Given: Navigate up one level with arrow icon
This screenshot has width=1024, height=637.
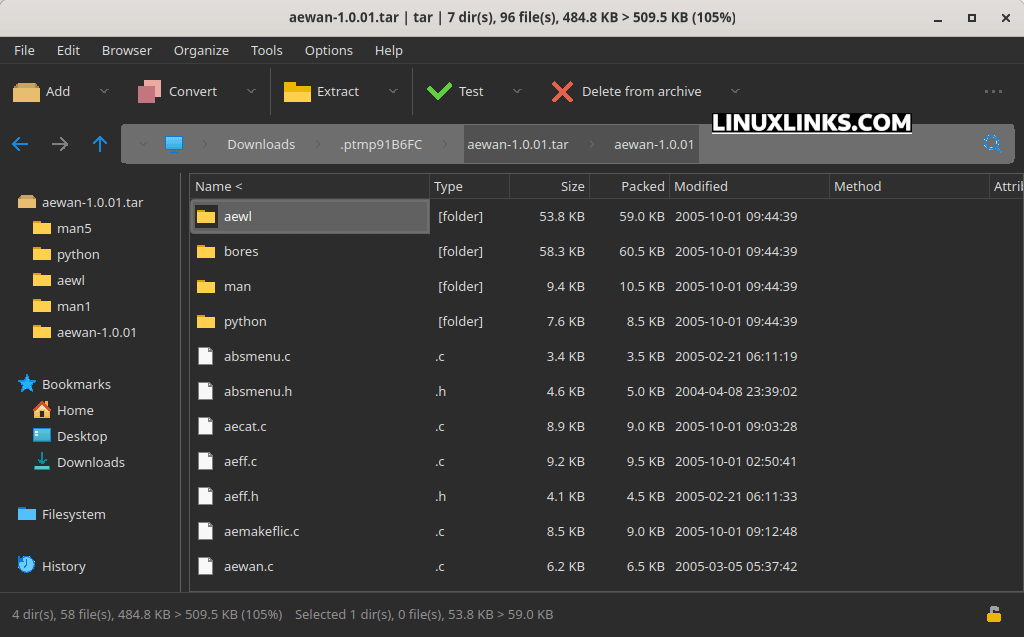Looking at the screenshot, I should pyautogui.click(x=99, y=144).
